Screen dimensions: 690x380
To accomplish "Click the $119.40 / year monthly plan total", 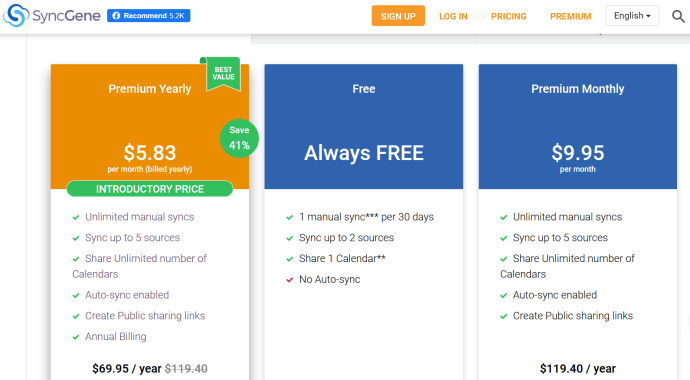I will (x=578, y=369).
